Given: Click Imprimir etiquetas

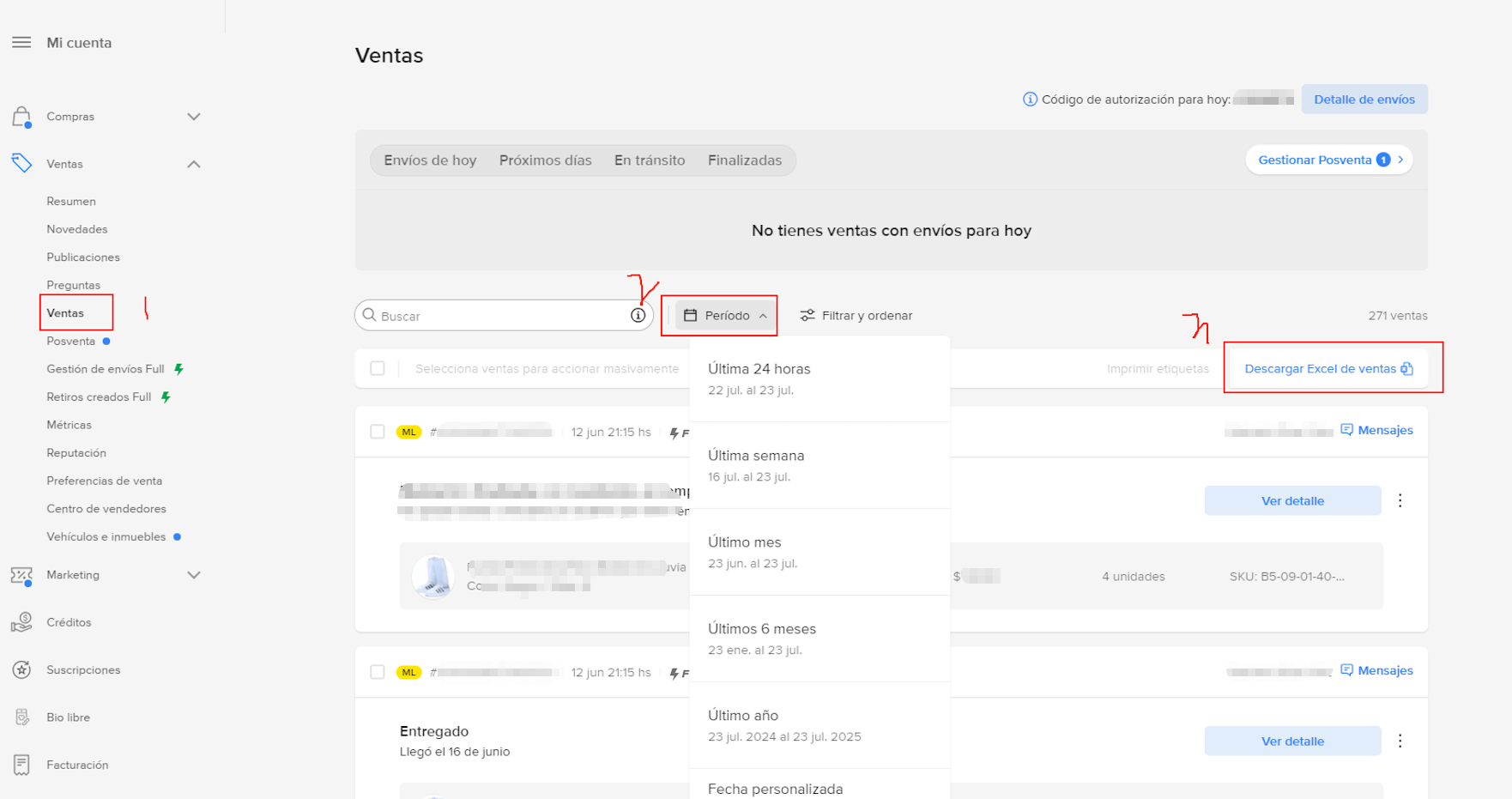Looking at the screenshot, I should [1158, 369].
